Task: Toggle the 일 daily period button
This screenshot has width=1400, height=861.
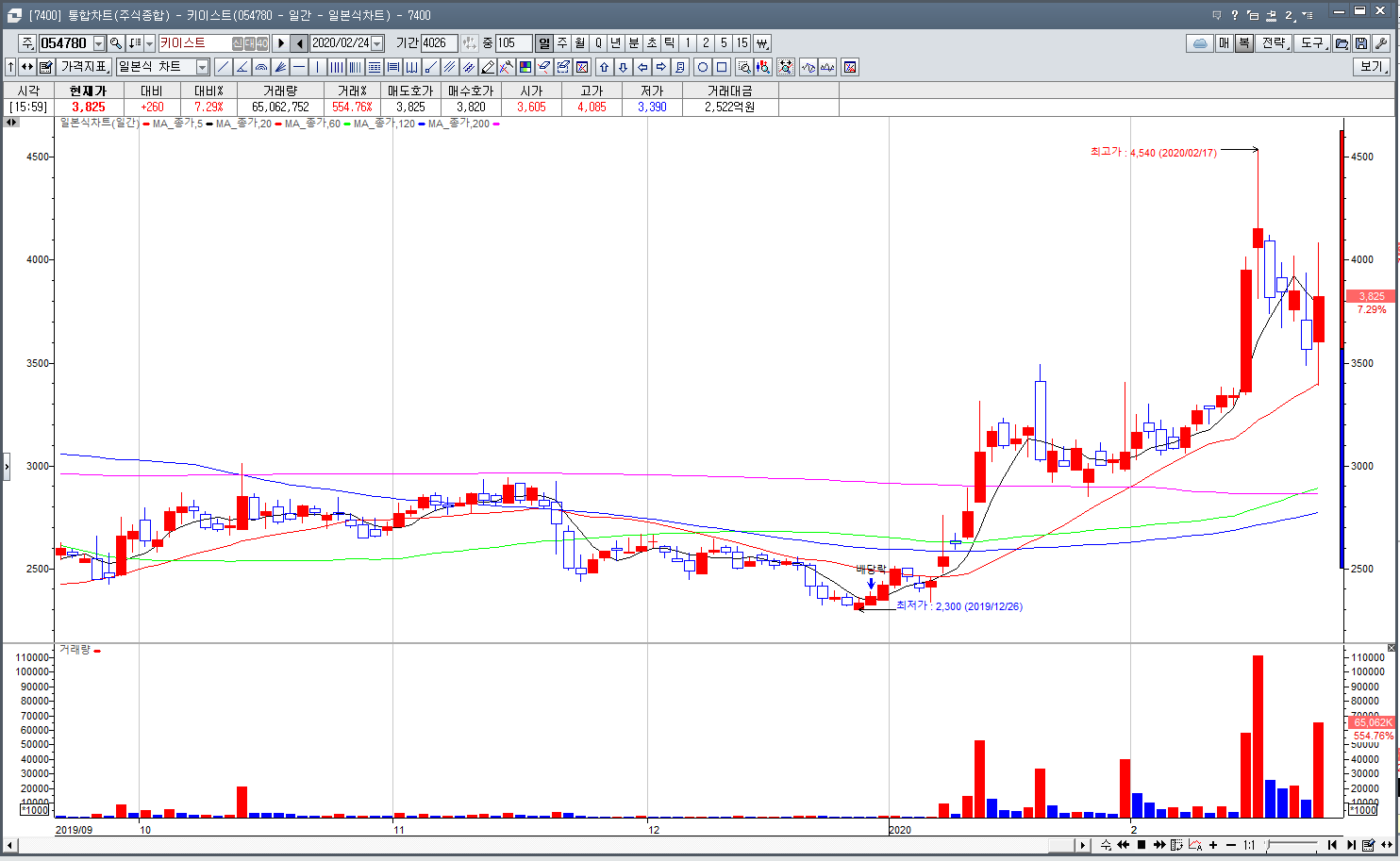Action: (x=544, y=43)
